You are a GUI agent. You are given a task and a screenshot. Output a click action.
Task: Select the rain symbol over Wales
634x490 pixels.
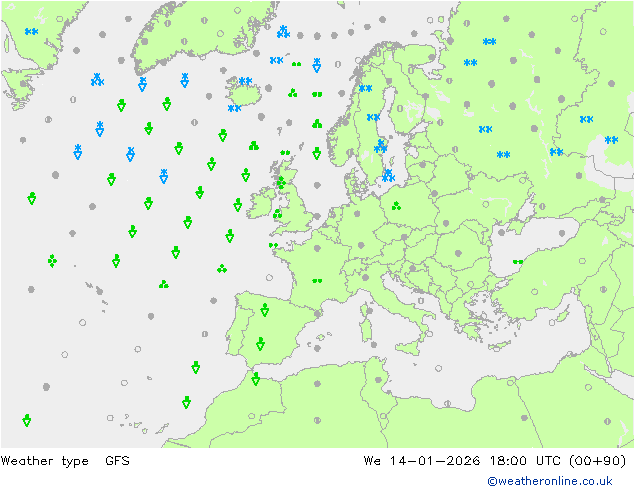277,213
